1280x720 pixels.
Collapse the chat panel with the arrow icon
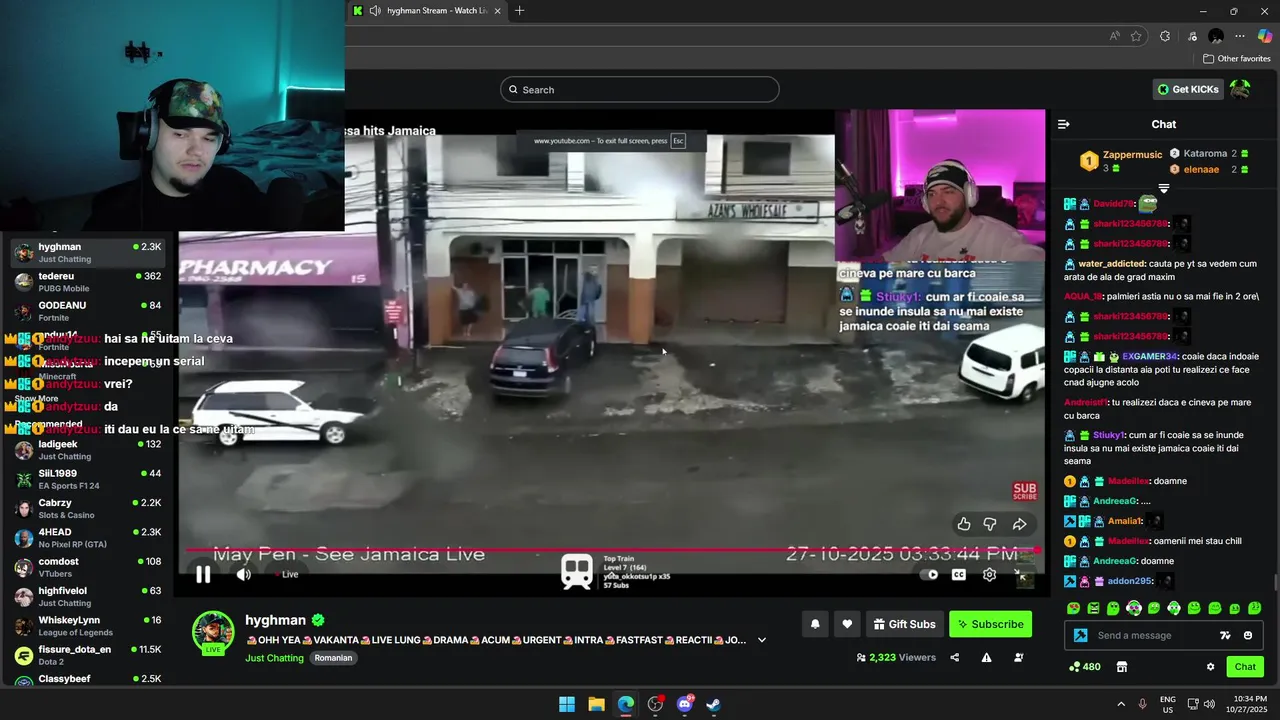1063,124
